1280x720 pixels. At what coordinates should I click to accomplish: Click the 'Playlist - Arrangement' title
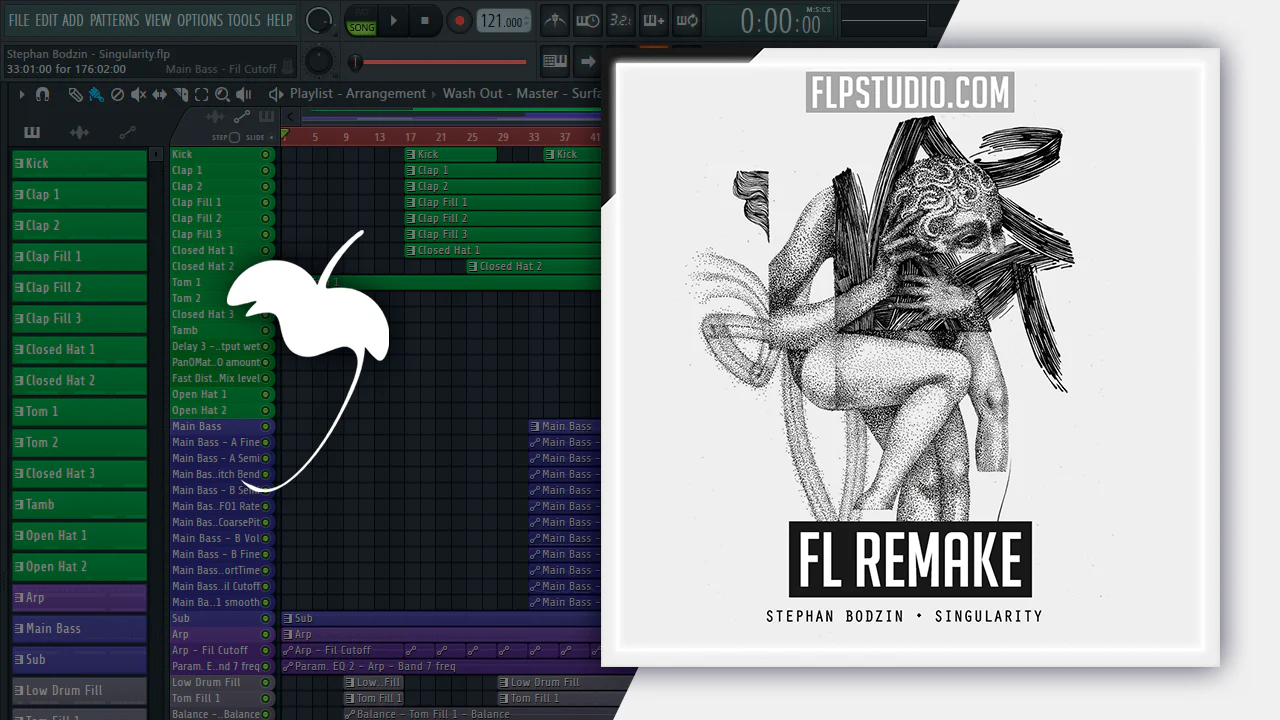[x=358, y=94]
